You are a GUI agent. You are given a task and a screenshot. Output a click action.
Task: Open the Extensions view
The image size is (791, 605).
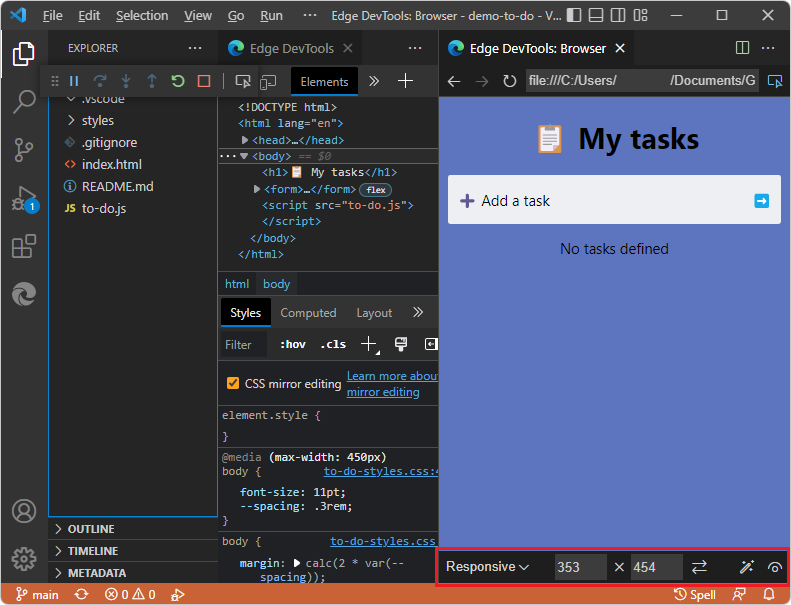tap(24, 246)
